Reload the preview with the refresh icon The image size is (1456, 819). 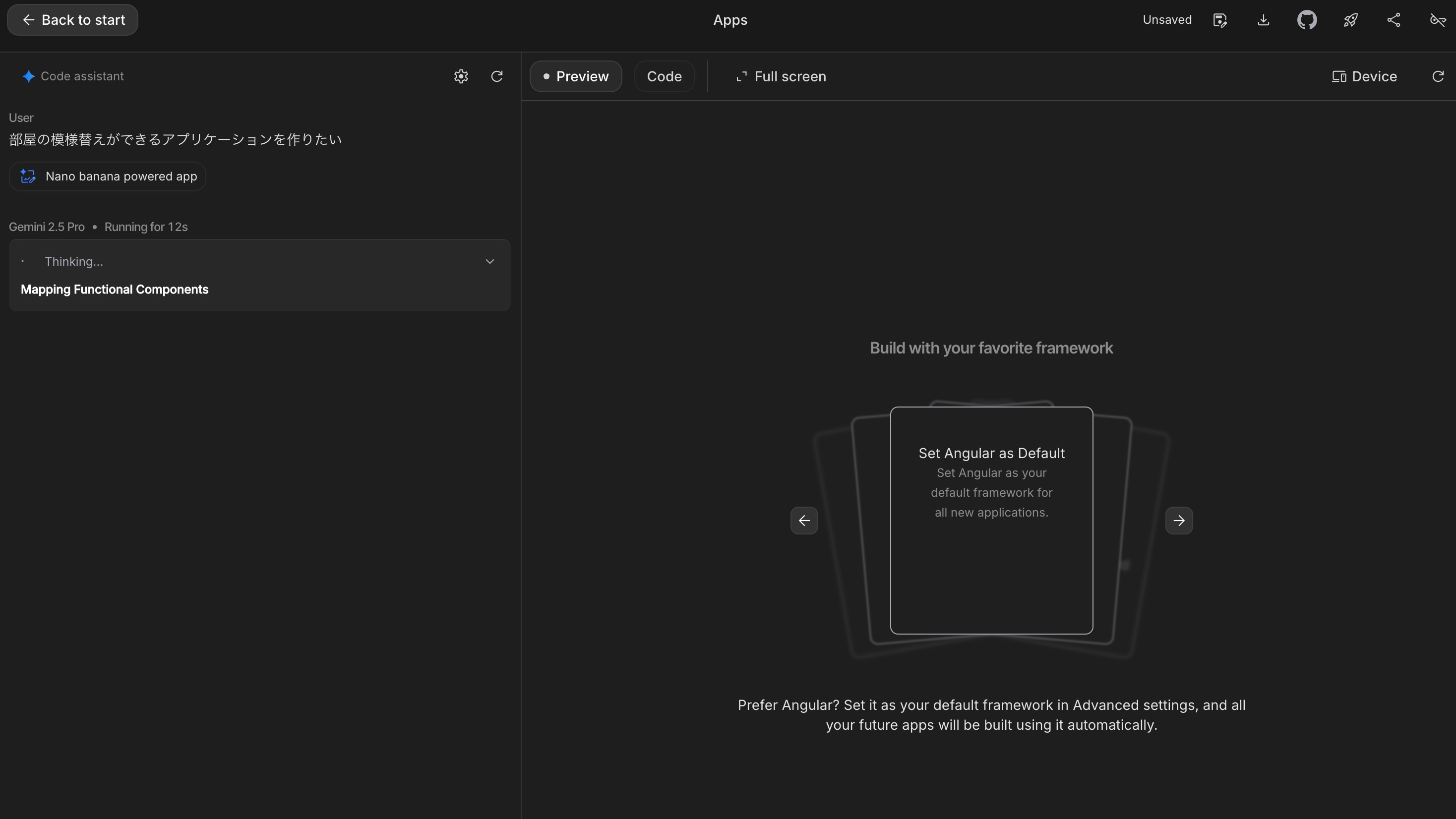(1438, 76)
